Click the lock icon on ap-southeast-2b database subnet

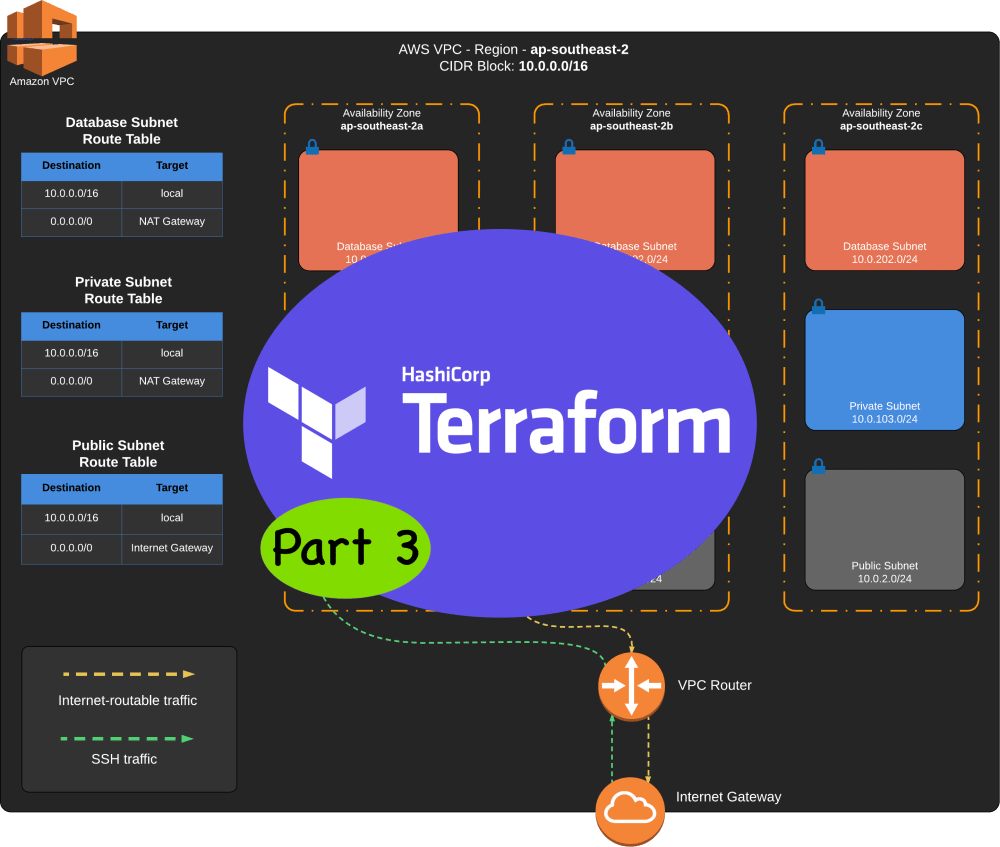point(569,147)
